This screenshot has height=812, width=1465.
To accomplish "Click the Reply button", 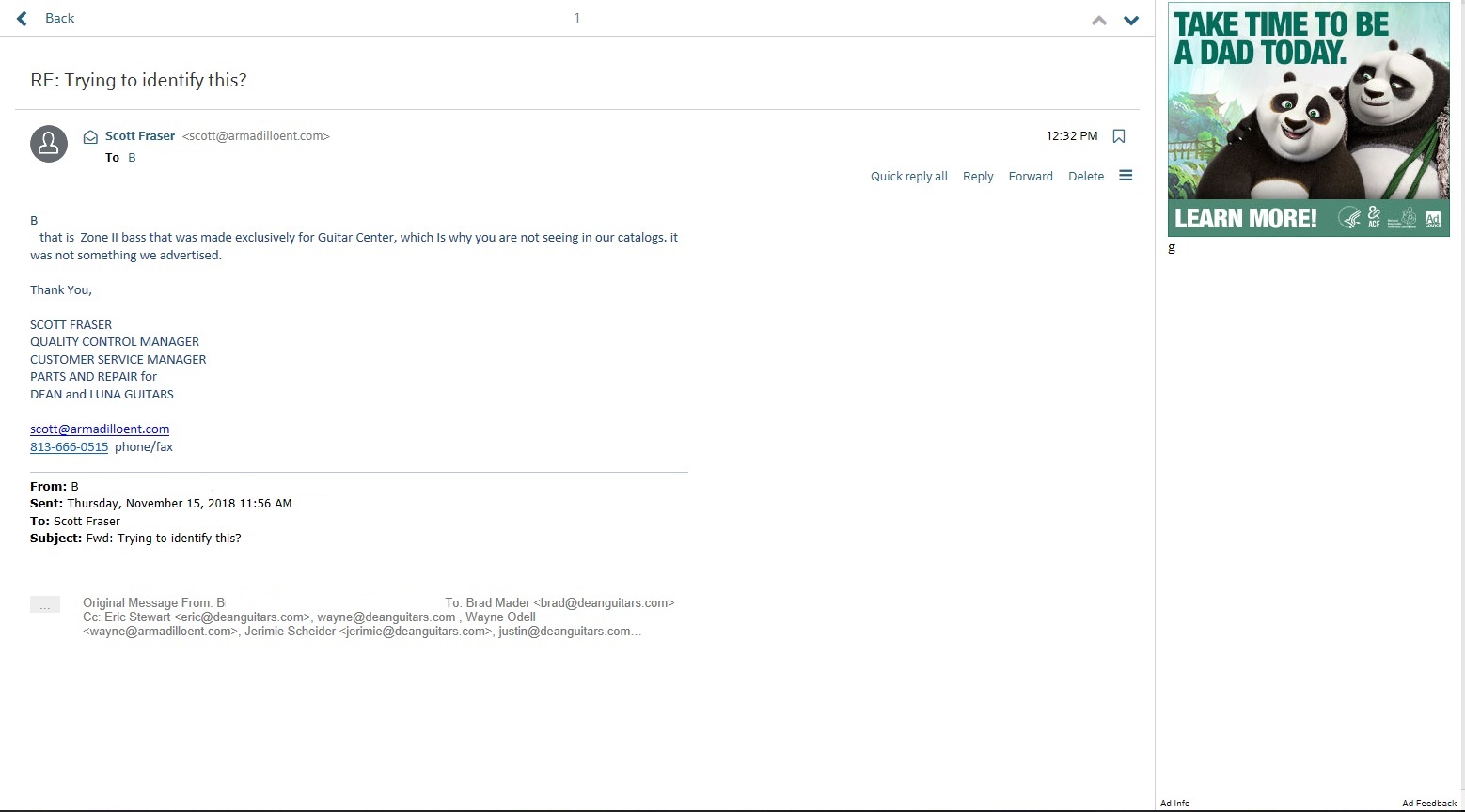I will coord(978,177).
